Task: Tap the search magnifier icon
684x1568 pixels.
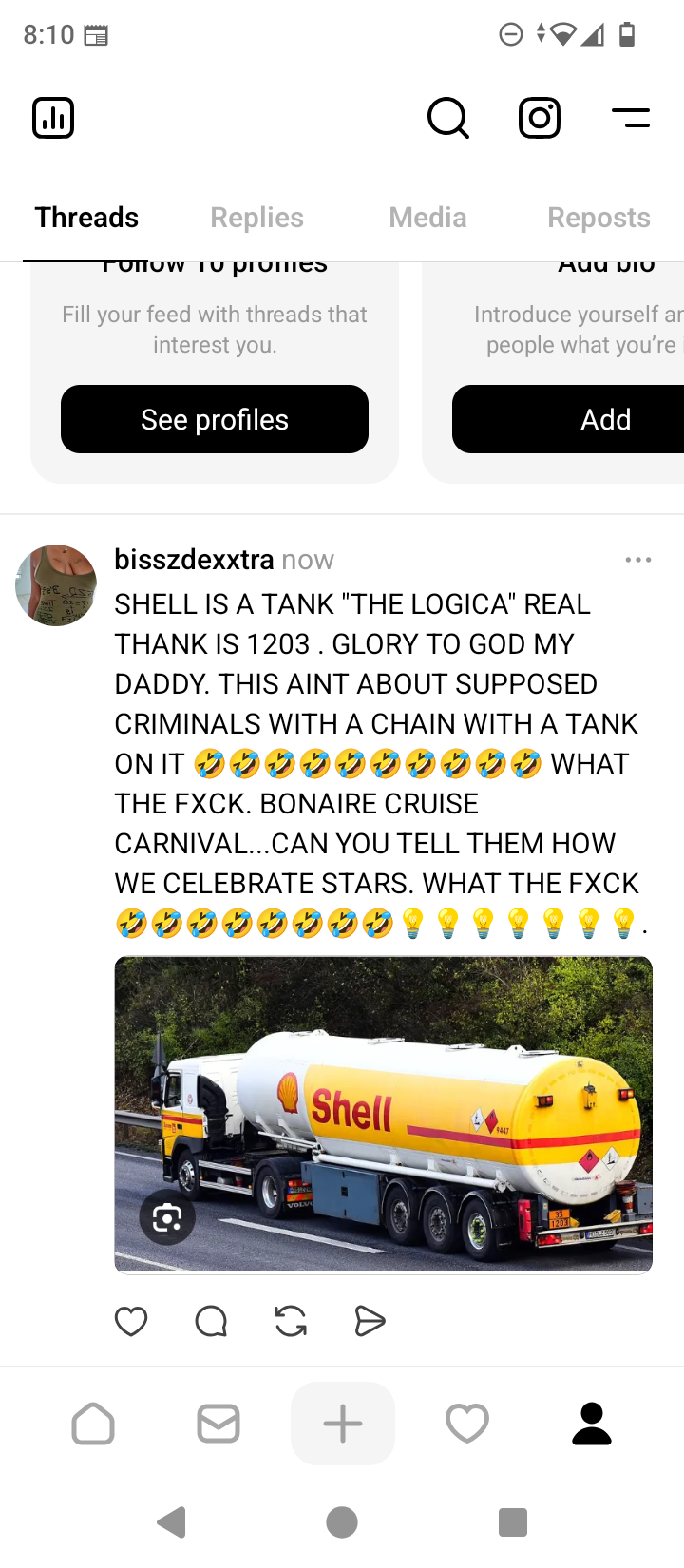Action: pos(447,118)
